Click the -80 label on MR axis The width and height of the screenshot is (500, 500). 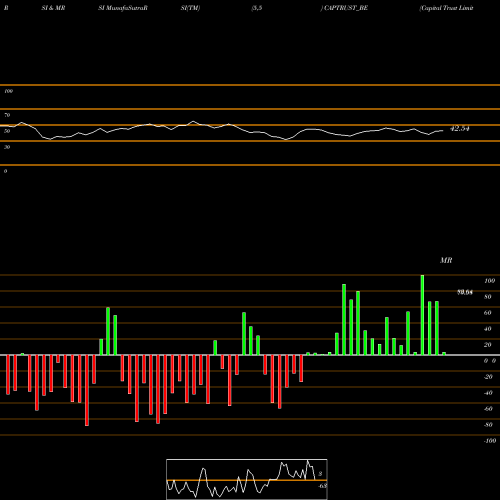(x=488, y=425)
